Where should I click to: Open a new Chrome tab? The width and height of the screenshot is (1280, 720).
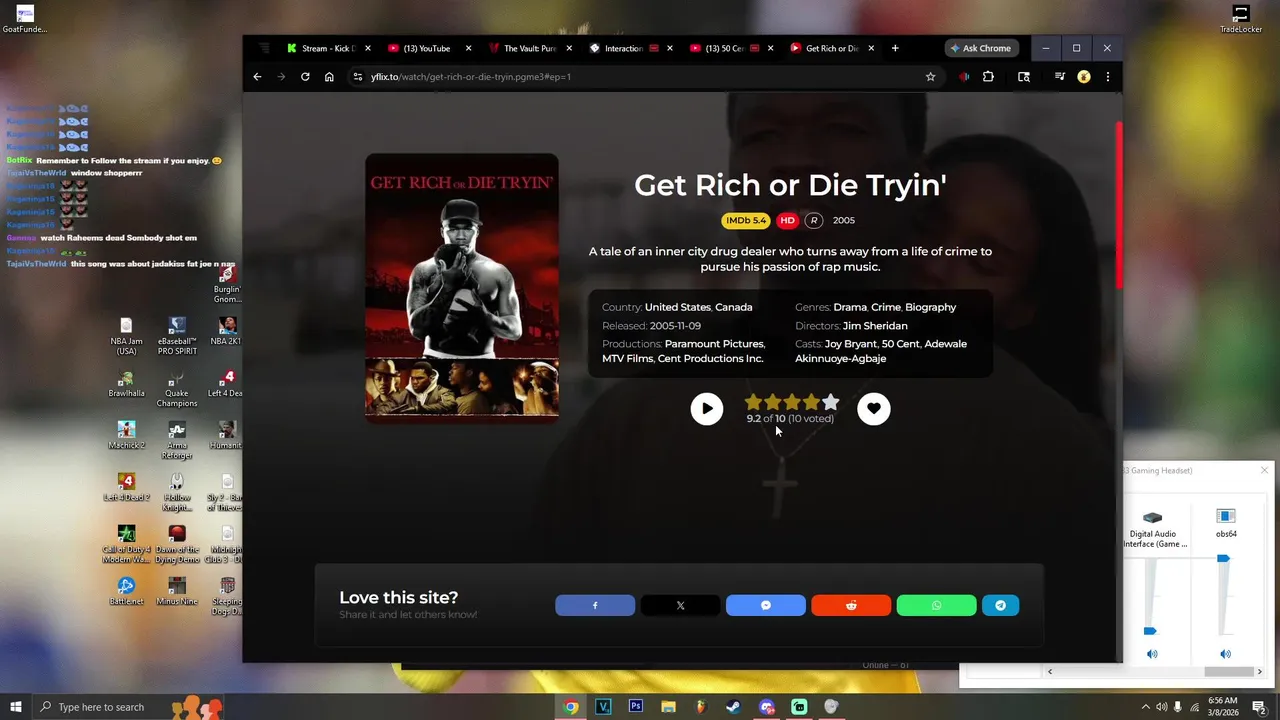[x=895, y=48]
